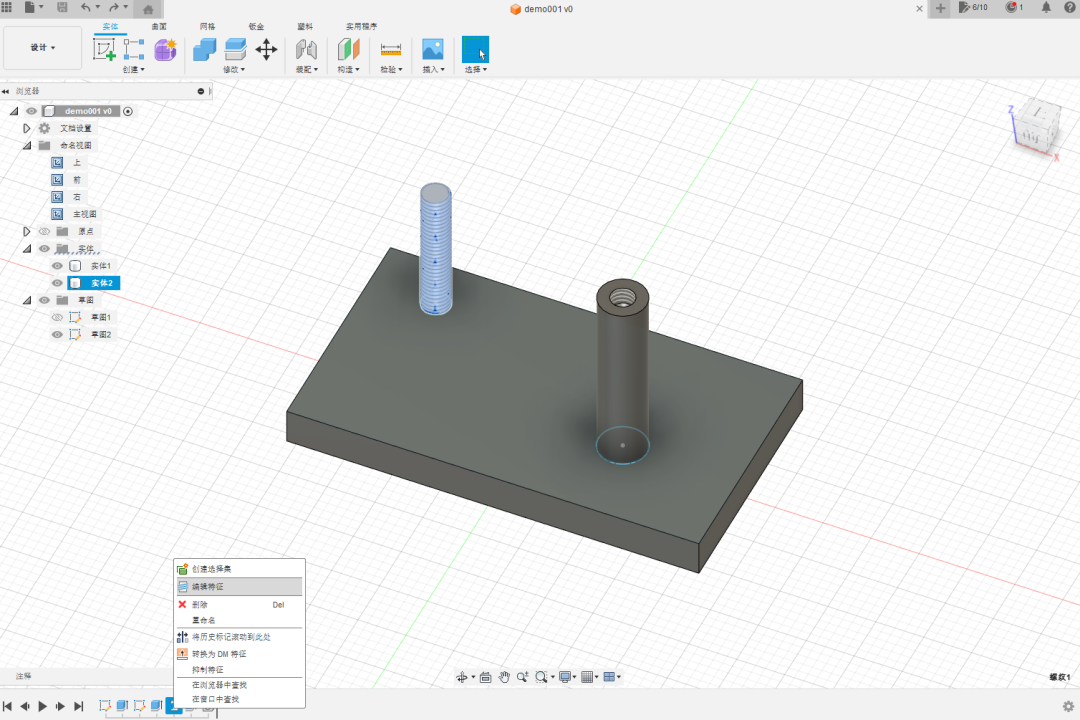Collapse the 草图 tree node
Image resolution: width=1080 pixels, height=720 pixels.
[27, 300]
